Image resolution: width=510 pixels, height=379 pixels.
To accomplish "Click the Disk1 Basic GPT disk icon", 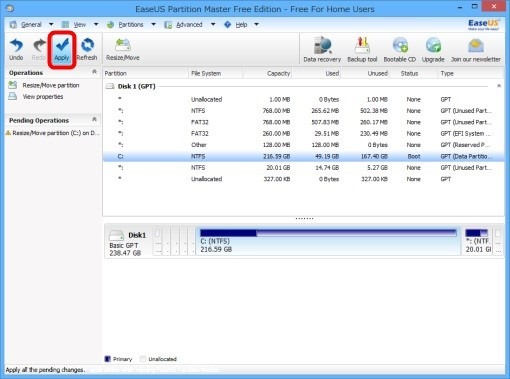I will [x=116, y=235].
